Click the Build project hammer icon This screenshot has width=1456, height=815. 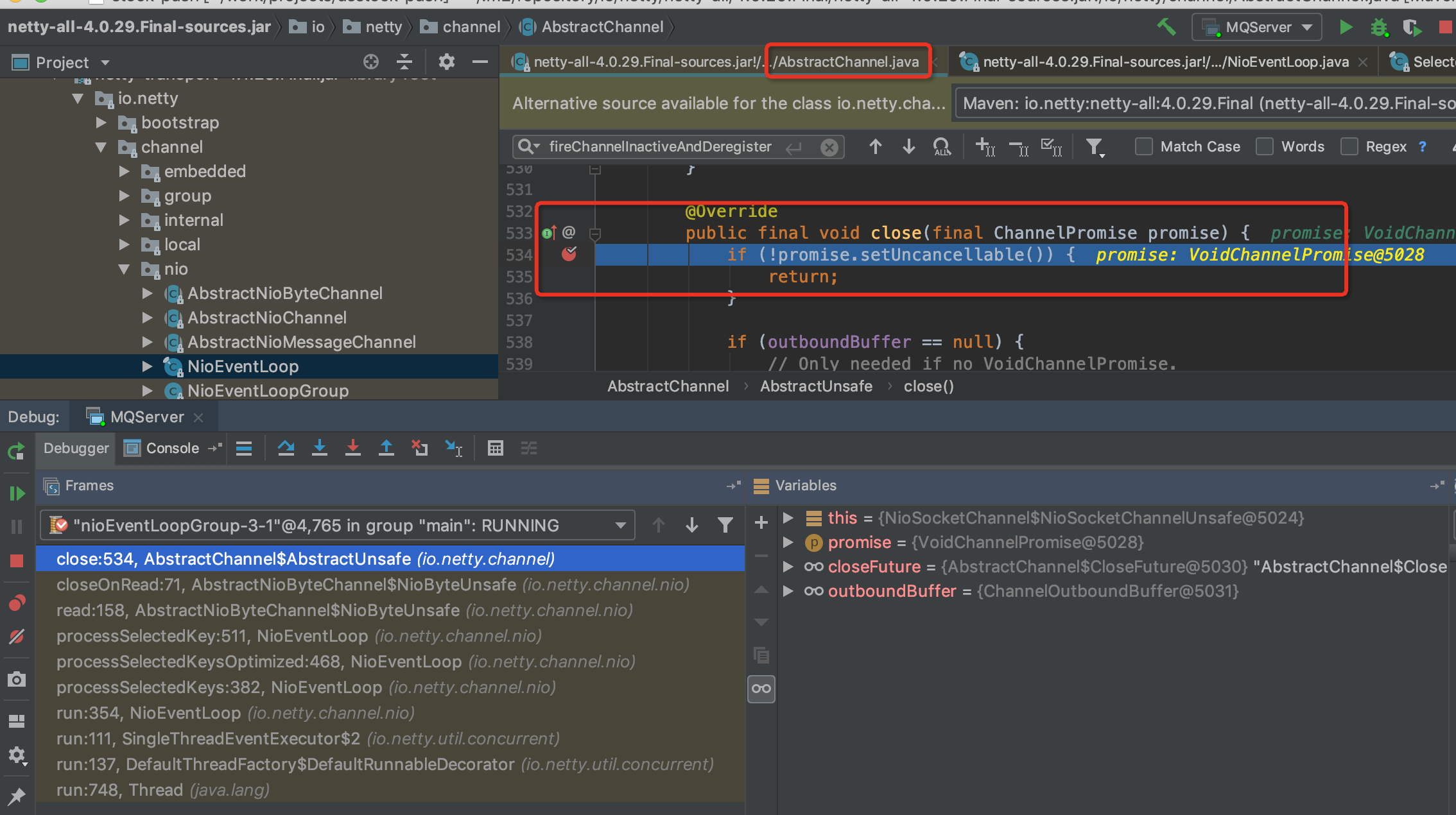(1166, 27)
